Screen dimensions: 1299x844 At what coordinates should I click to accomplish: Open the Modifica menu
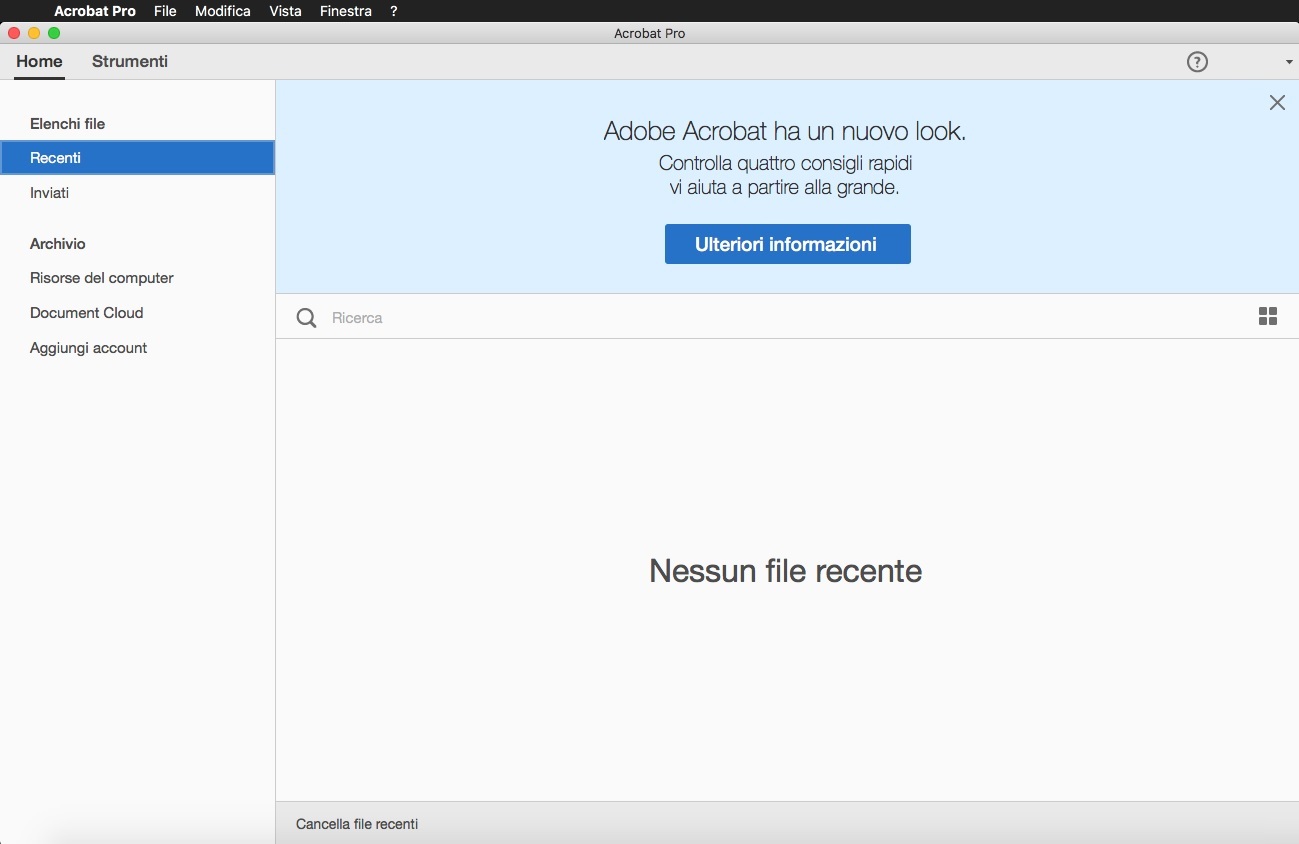point(223,11)
